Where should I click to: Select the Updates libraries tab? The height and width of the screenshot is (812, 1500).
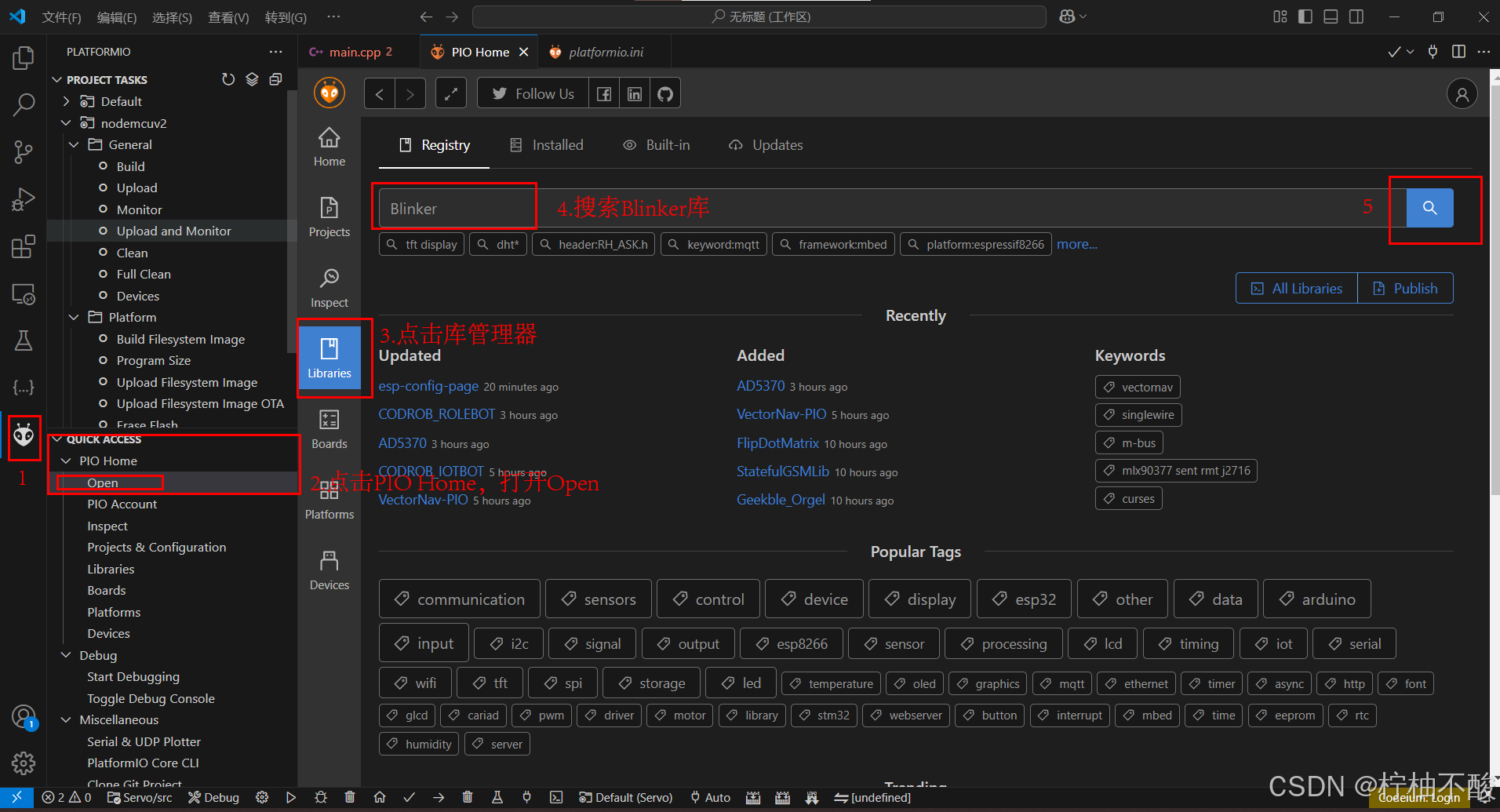point(766,145)
